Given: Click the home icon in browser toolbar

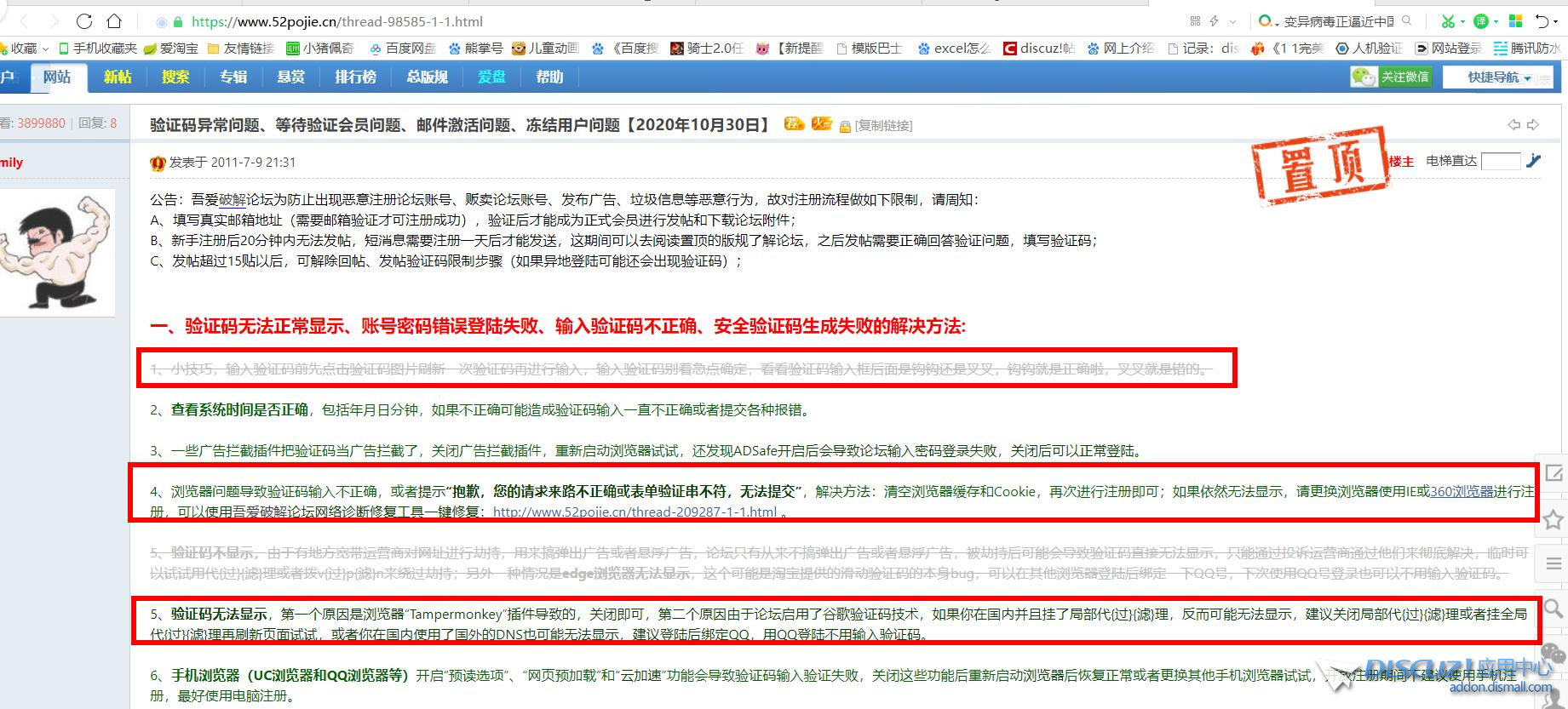Looking at the screenshot, I should pyautogui.click(x=113, y=21).
